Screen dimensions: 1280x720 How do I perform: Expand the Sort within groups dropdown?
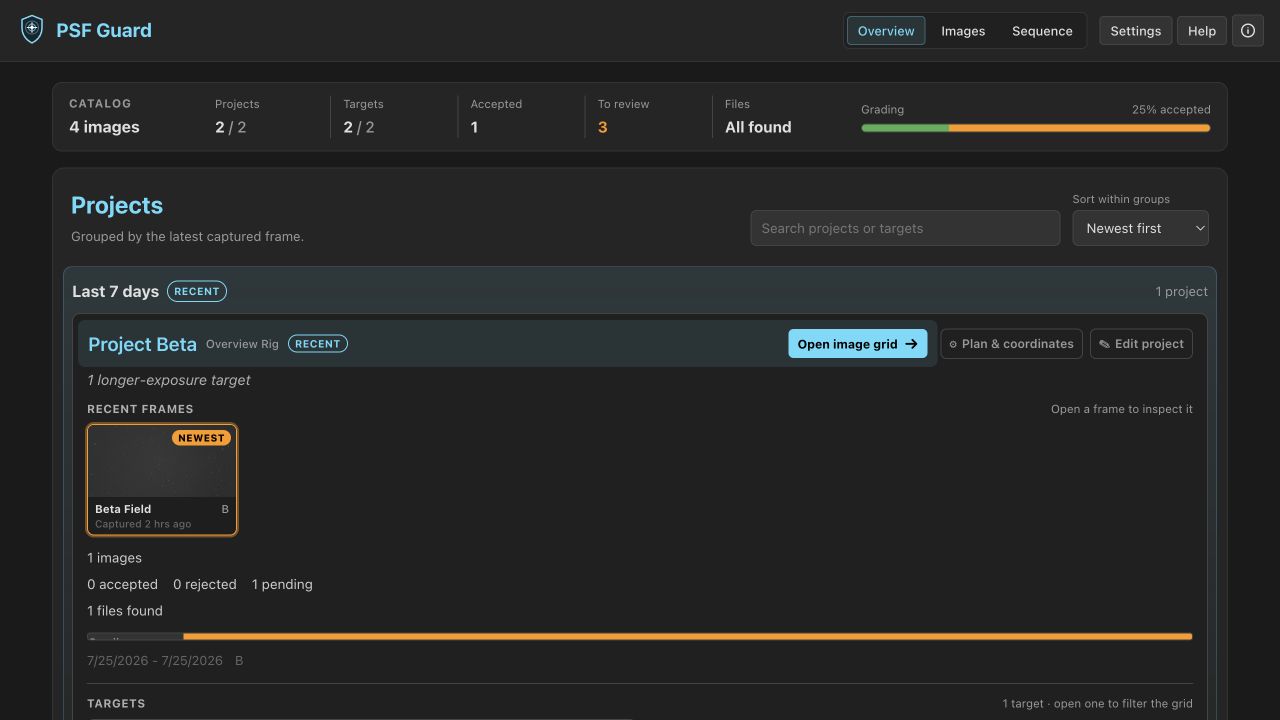[x=1141, y=228]
